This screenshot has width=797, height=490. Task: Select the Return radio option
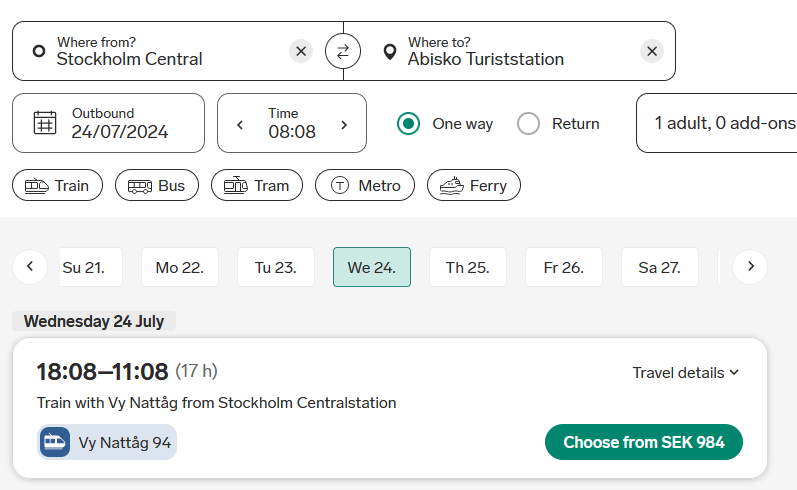529,124
